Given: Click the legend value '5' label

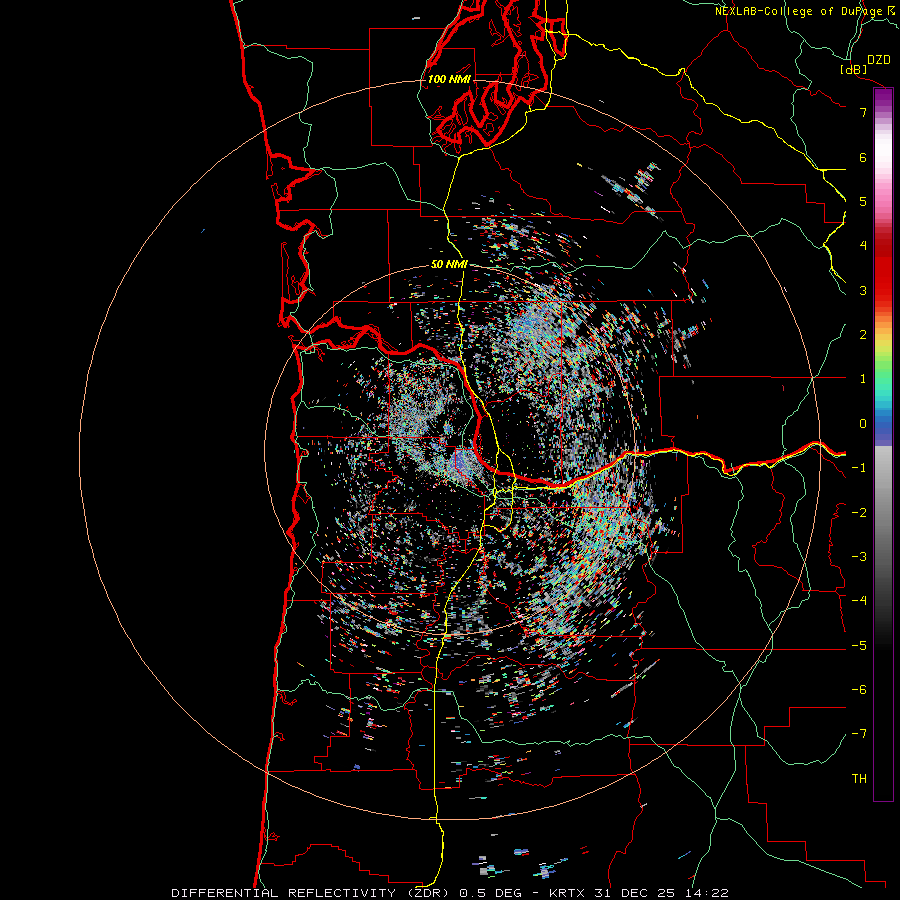Looking at the screenshot, I should point(863,201).
